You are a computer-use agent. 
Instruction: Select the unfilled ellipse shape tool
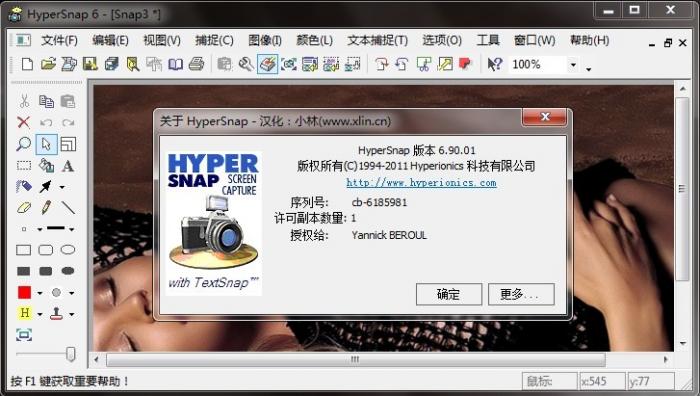tap(68, 250)
